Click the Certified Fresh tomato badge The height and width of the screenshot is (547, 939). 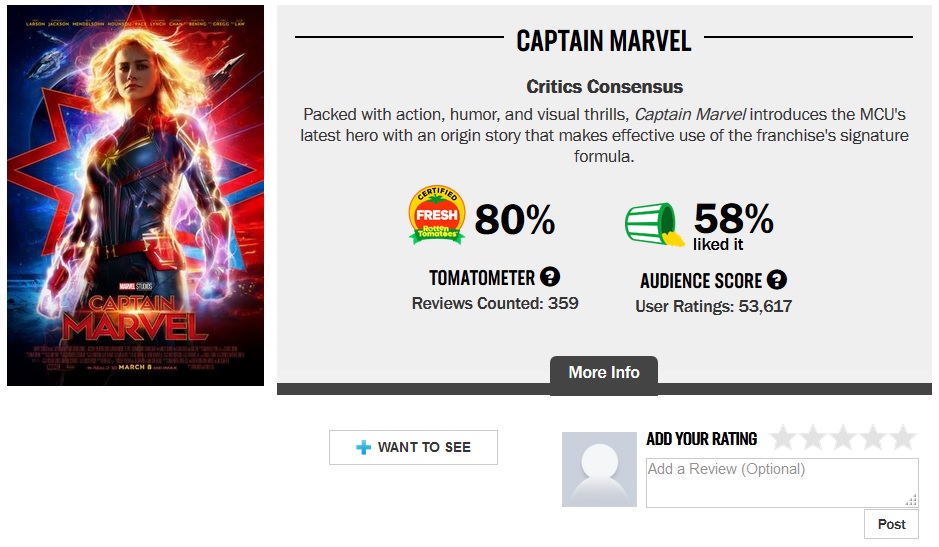437,216
